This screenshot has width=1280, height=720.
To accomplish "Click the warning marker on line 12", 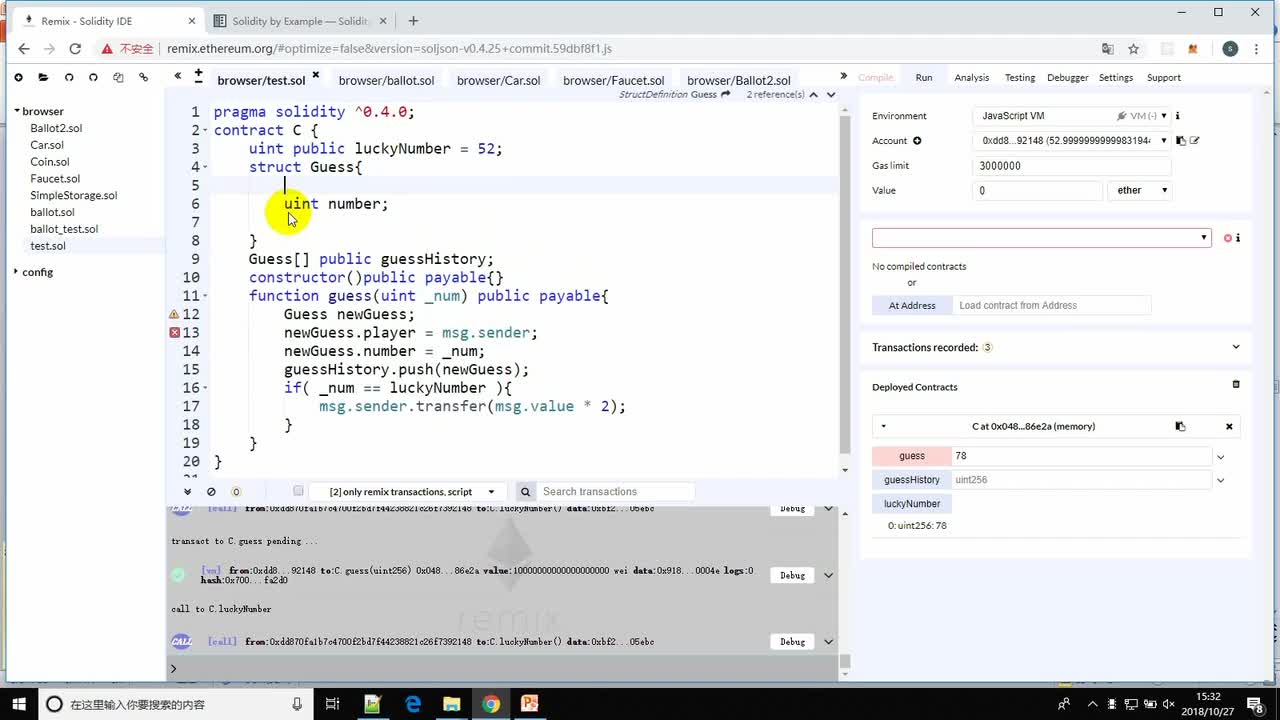I will tap(175, 314).
